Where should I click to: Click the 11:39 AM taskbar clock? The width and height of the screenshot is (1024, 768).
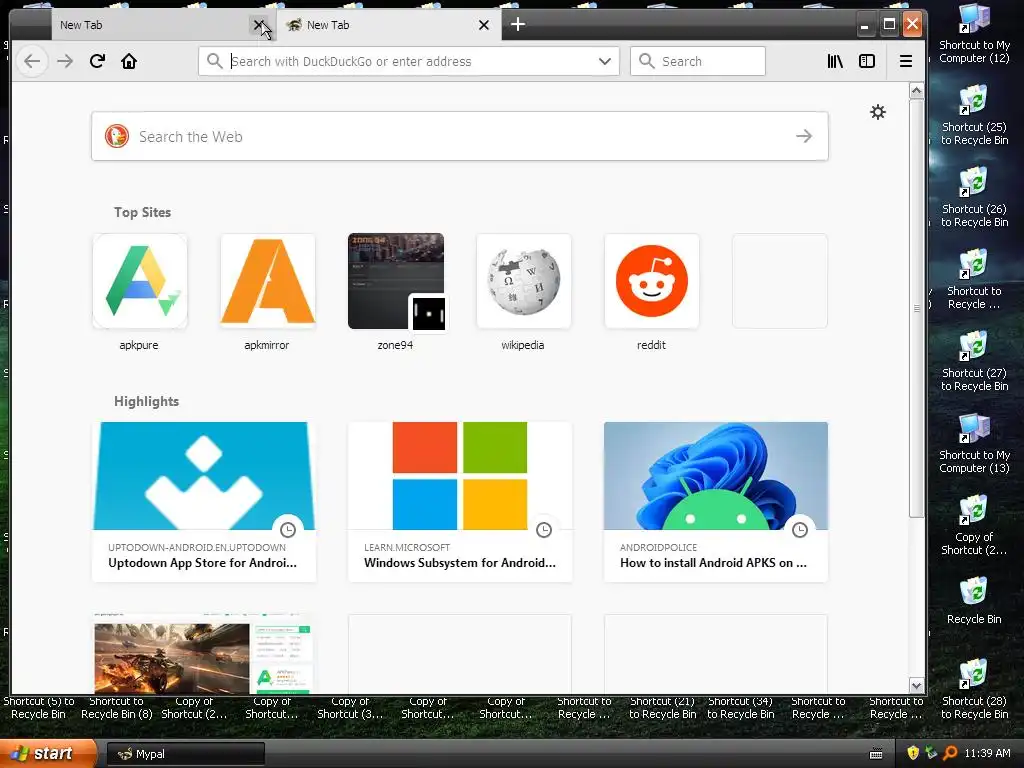[987, 754]
